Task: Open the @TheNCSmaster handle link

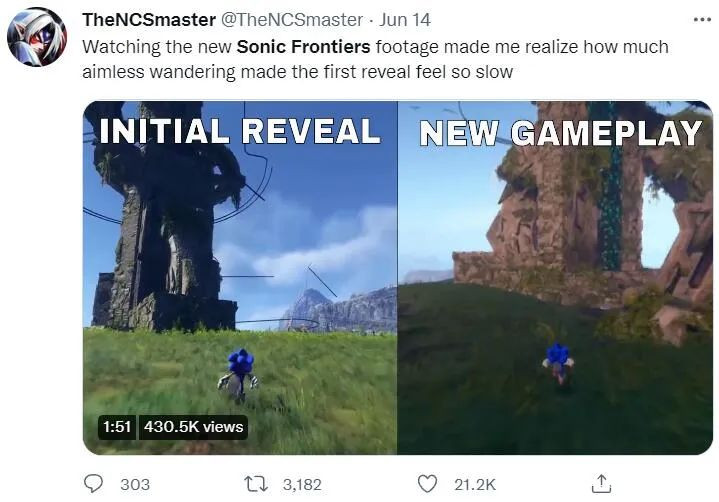Action: click(292, 20)
